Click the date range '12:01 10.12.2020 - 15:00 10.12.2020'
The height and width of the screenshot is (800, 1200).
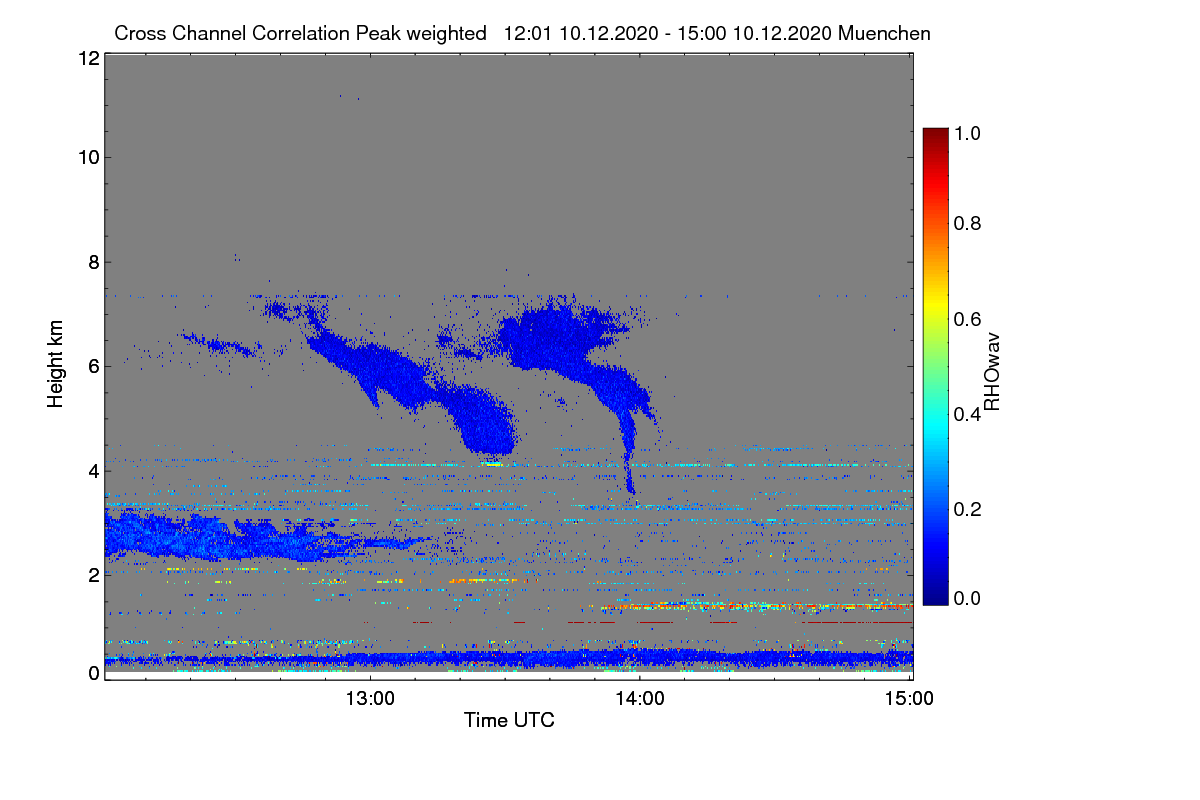click(x=669, y=33)
